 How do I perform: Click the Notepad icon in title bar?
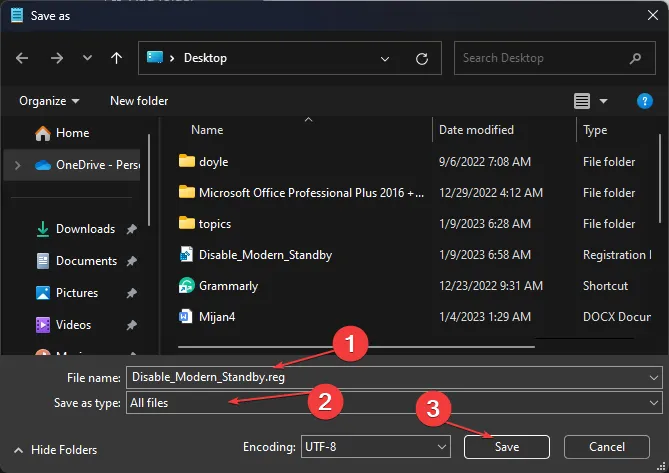tap(17, 15)
